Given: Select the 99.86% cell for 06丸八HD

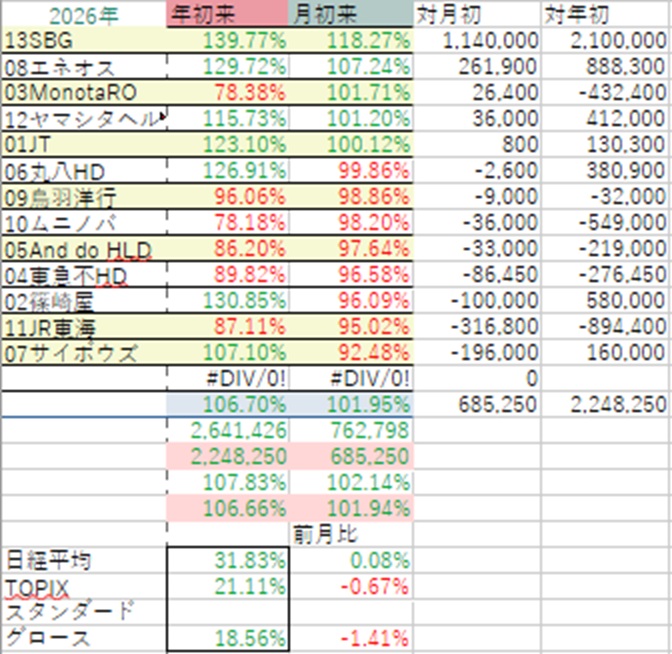Looking at the screenshot, I should [351, 171].
